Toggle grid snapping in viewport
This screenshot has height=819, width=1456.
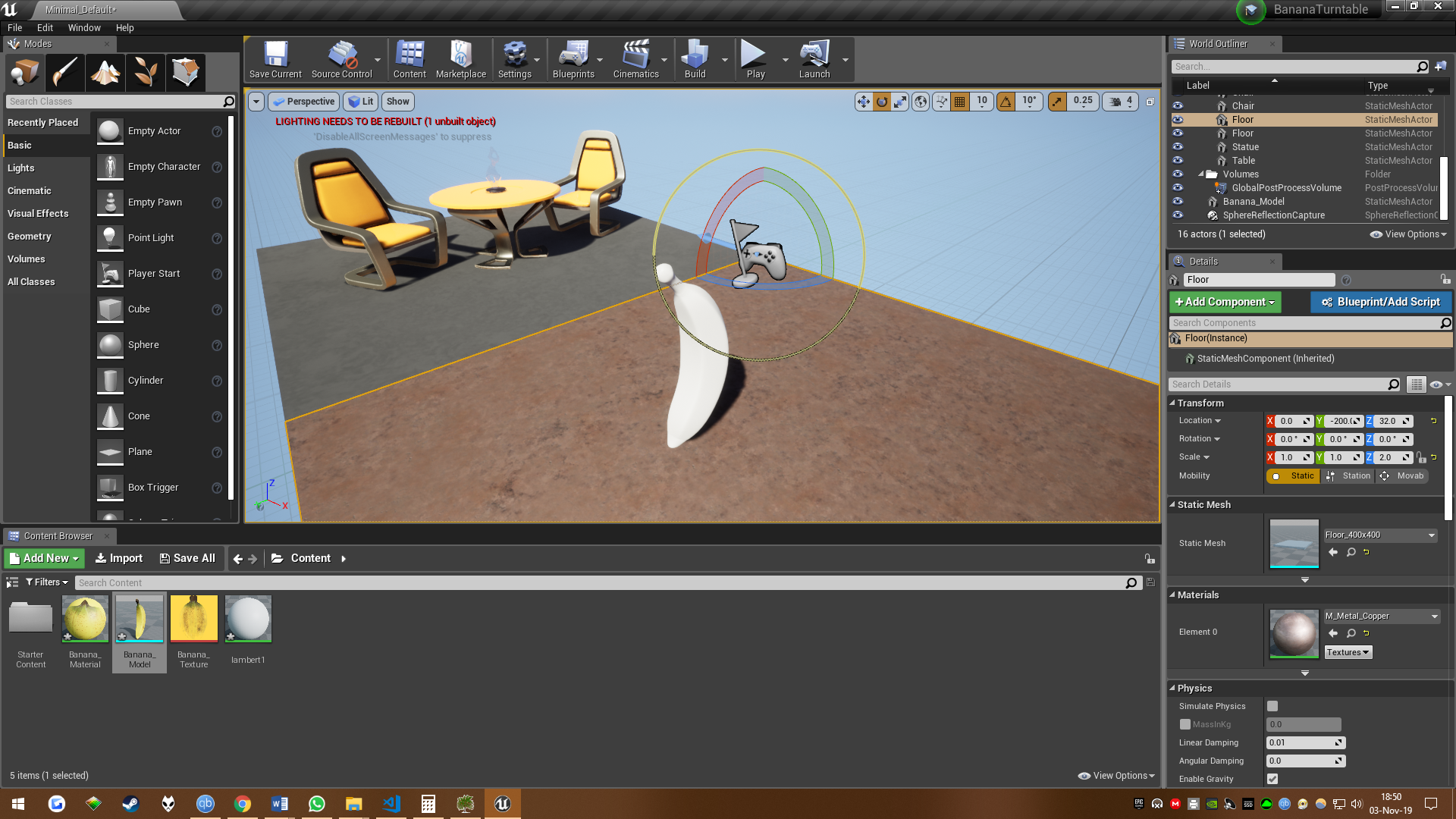pos(960,102)
